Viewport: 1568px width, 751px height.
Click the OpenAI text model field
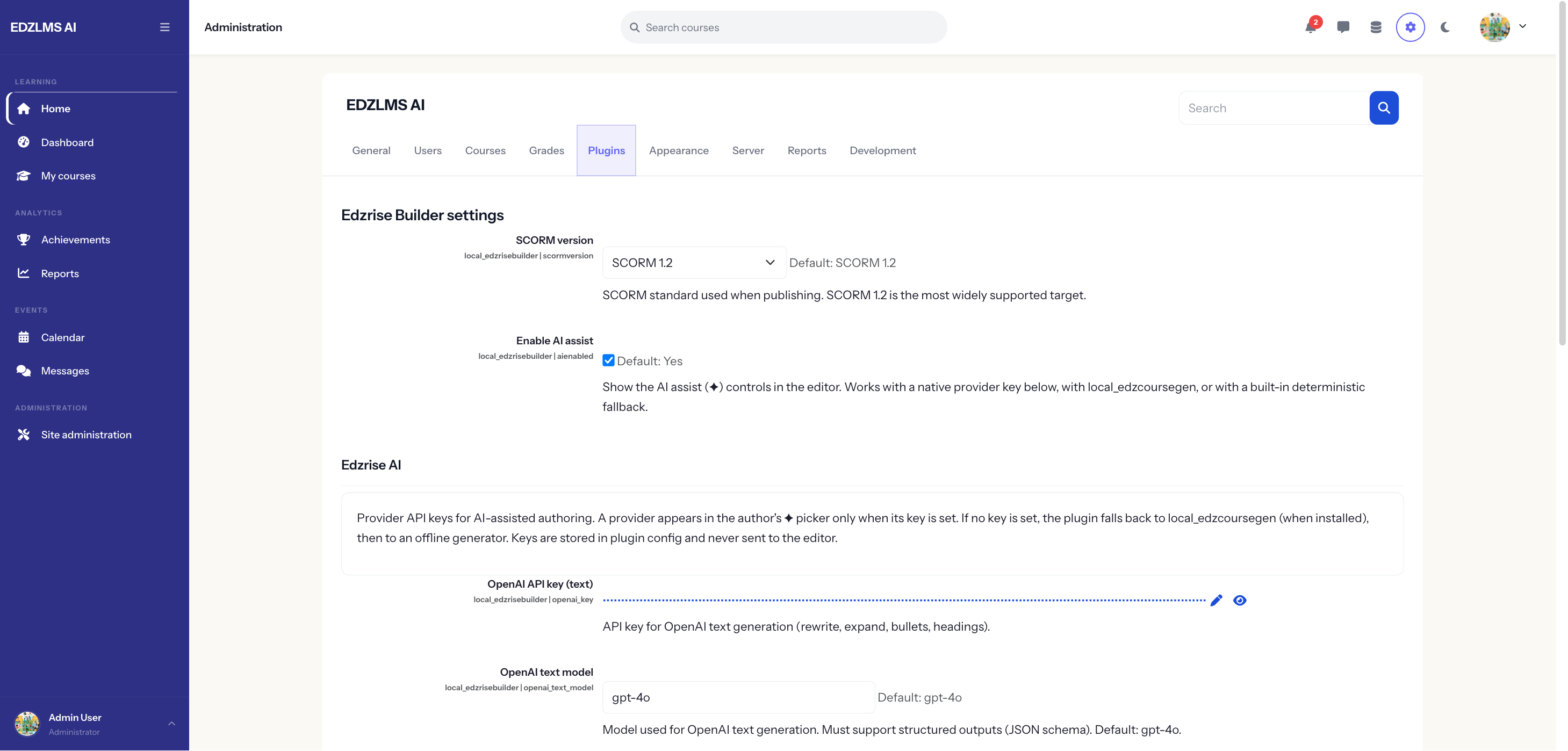point(738,697)
